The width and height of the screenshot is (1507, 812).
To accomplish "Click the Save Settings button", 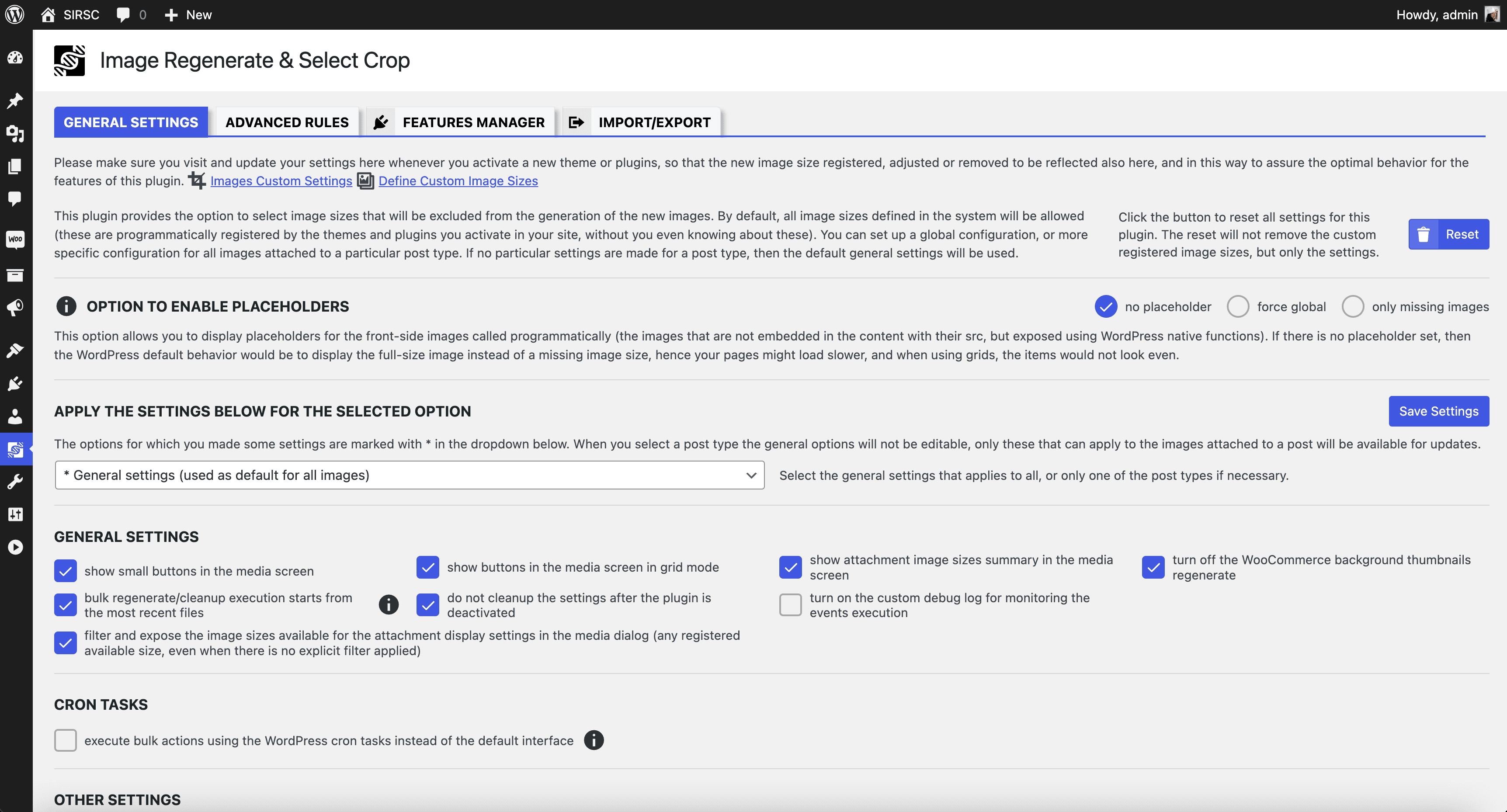I will 1437,409.
